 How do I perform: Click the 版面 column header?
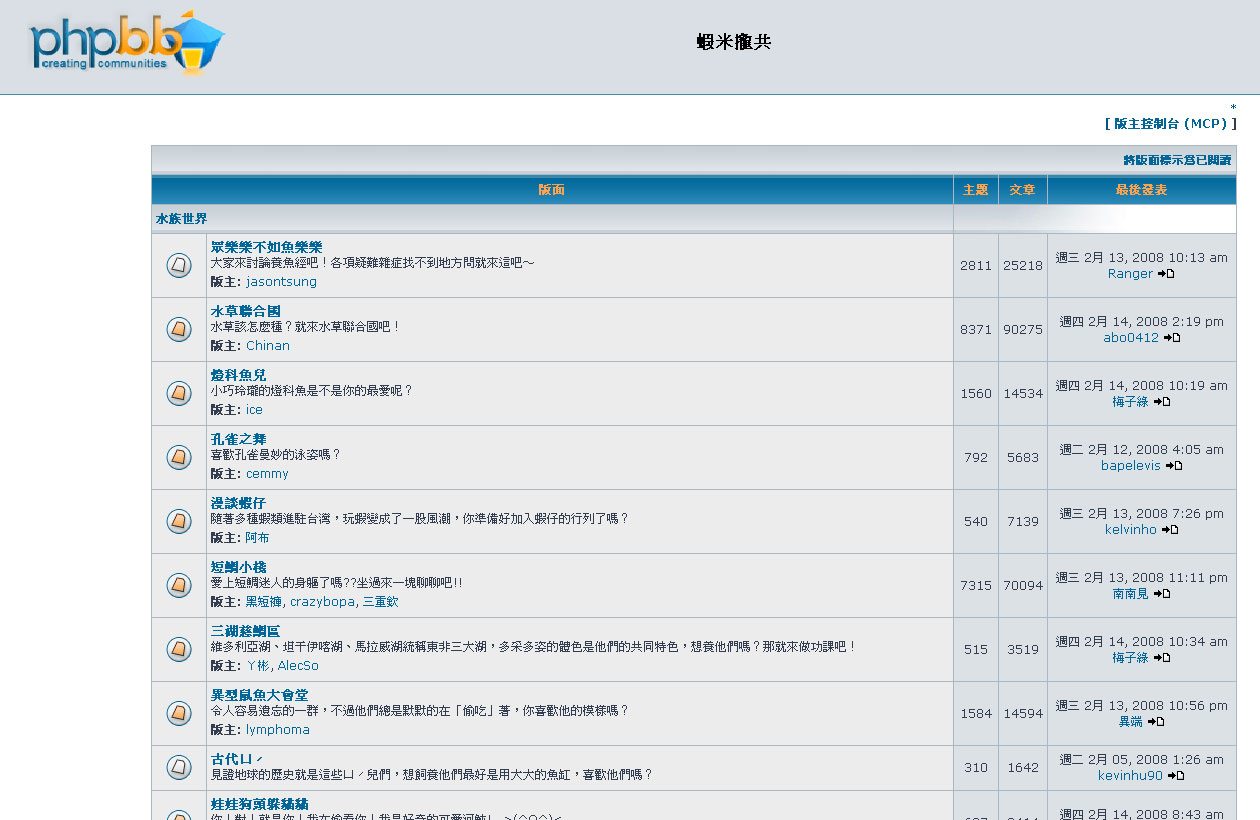(552, 190)
